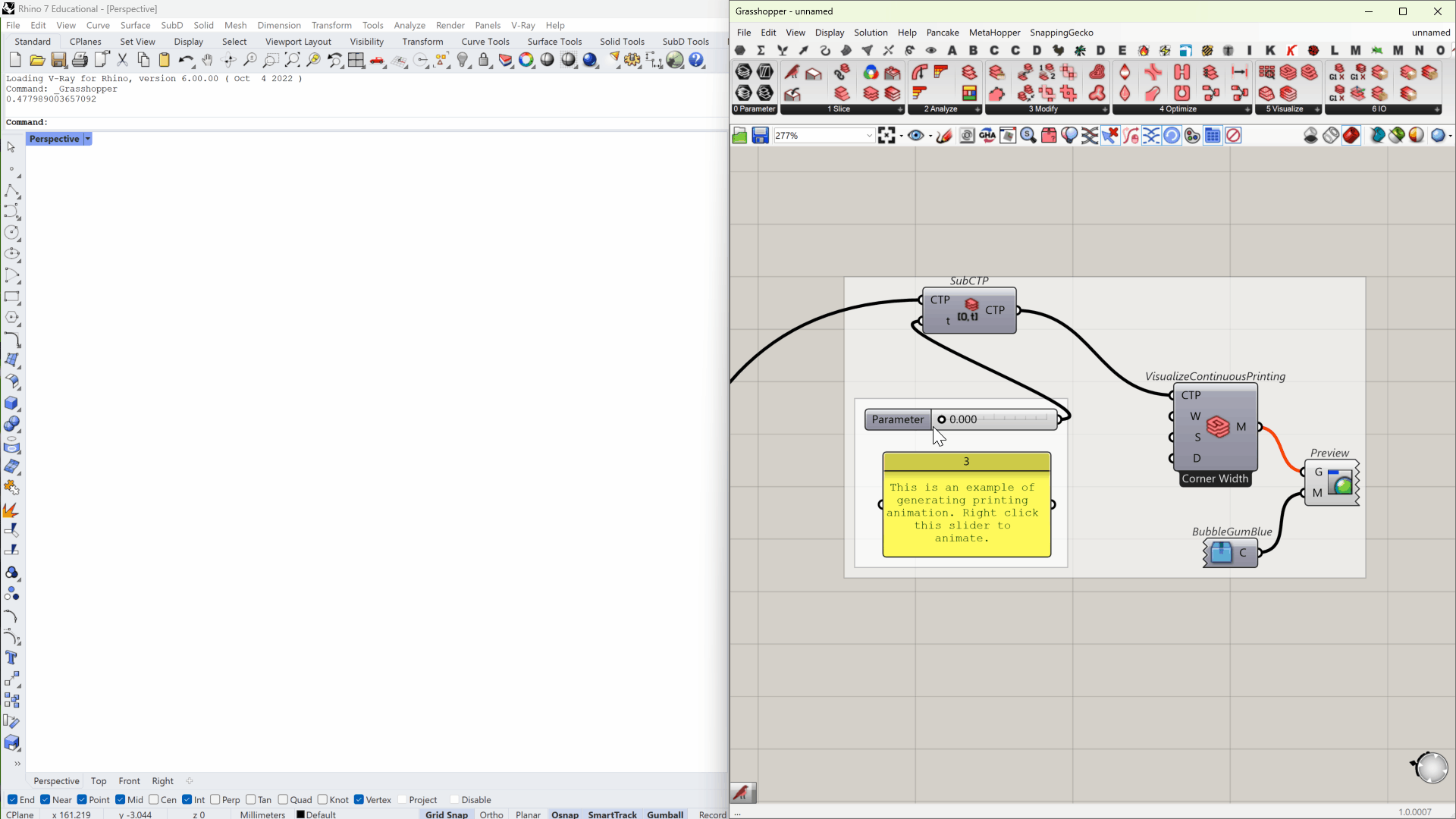Open the Perspective viewport dropdown arrow
The width and height of the screenshot is (1456, 819).
pos(88,139)
